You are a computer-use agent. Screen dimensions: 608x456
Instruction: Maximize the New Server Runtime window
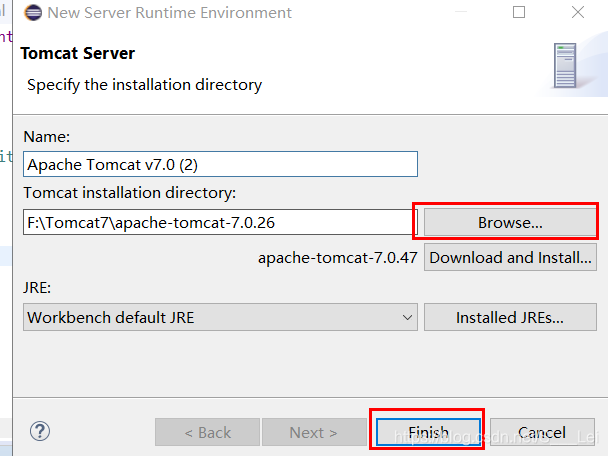tap(519, 12)
